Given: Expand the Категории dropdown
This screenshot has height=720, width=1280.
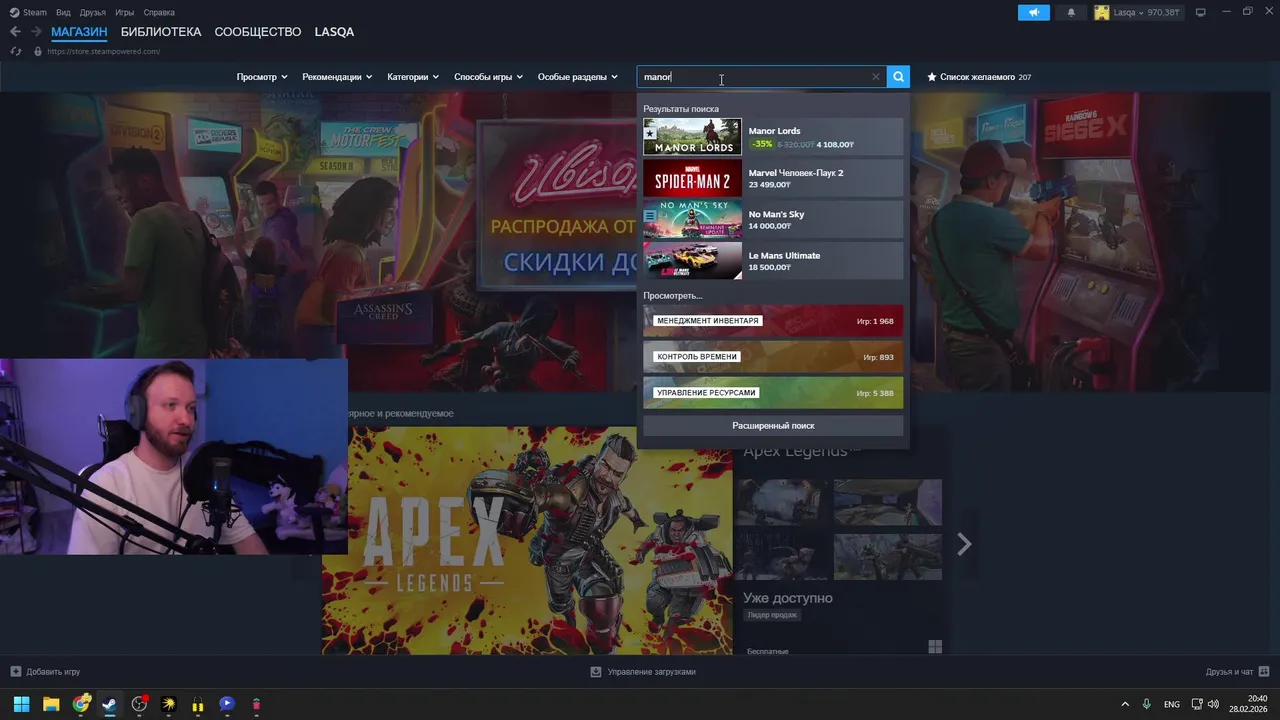Looking at the screenshot, I should point(413,77).
